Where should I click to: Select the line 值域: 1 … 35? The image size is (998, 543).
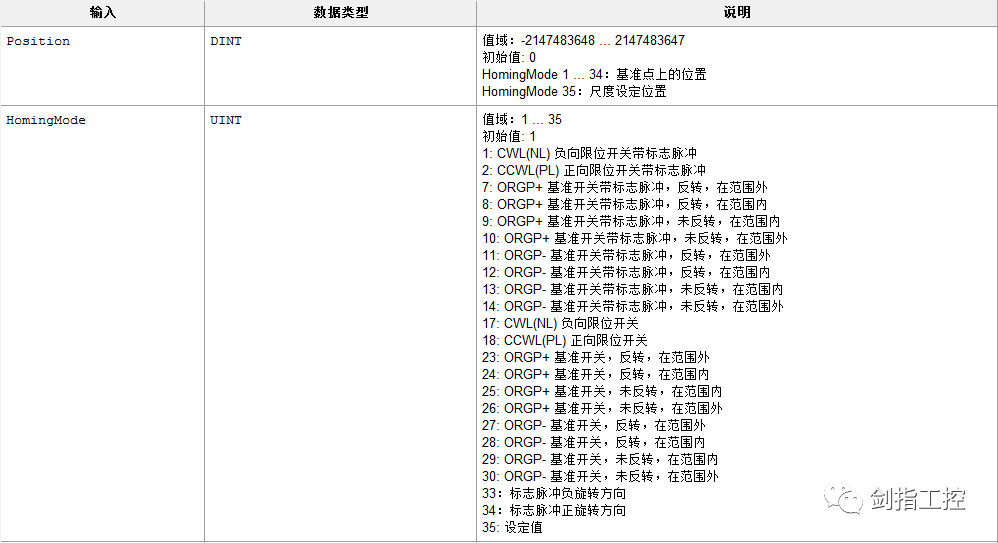(x=522, y=120)
